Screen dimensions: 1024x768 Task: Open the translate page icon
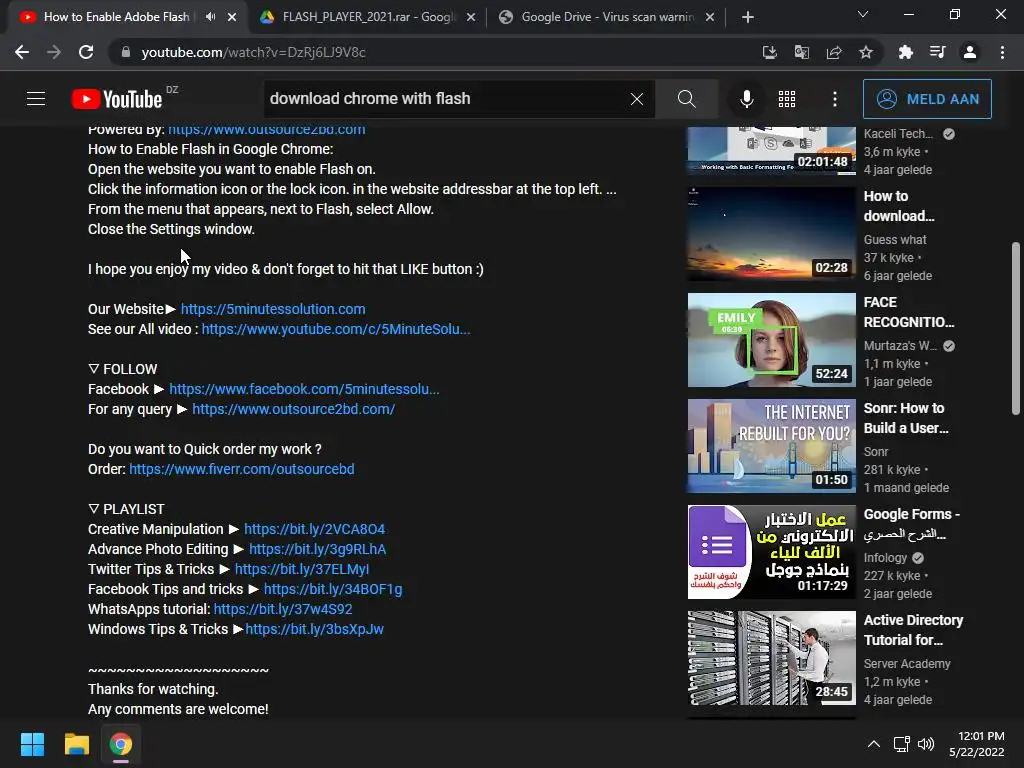click(802, 52)
